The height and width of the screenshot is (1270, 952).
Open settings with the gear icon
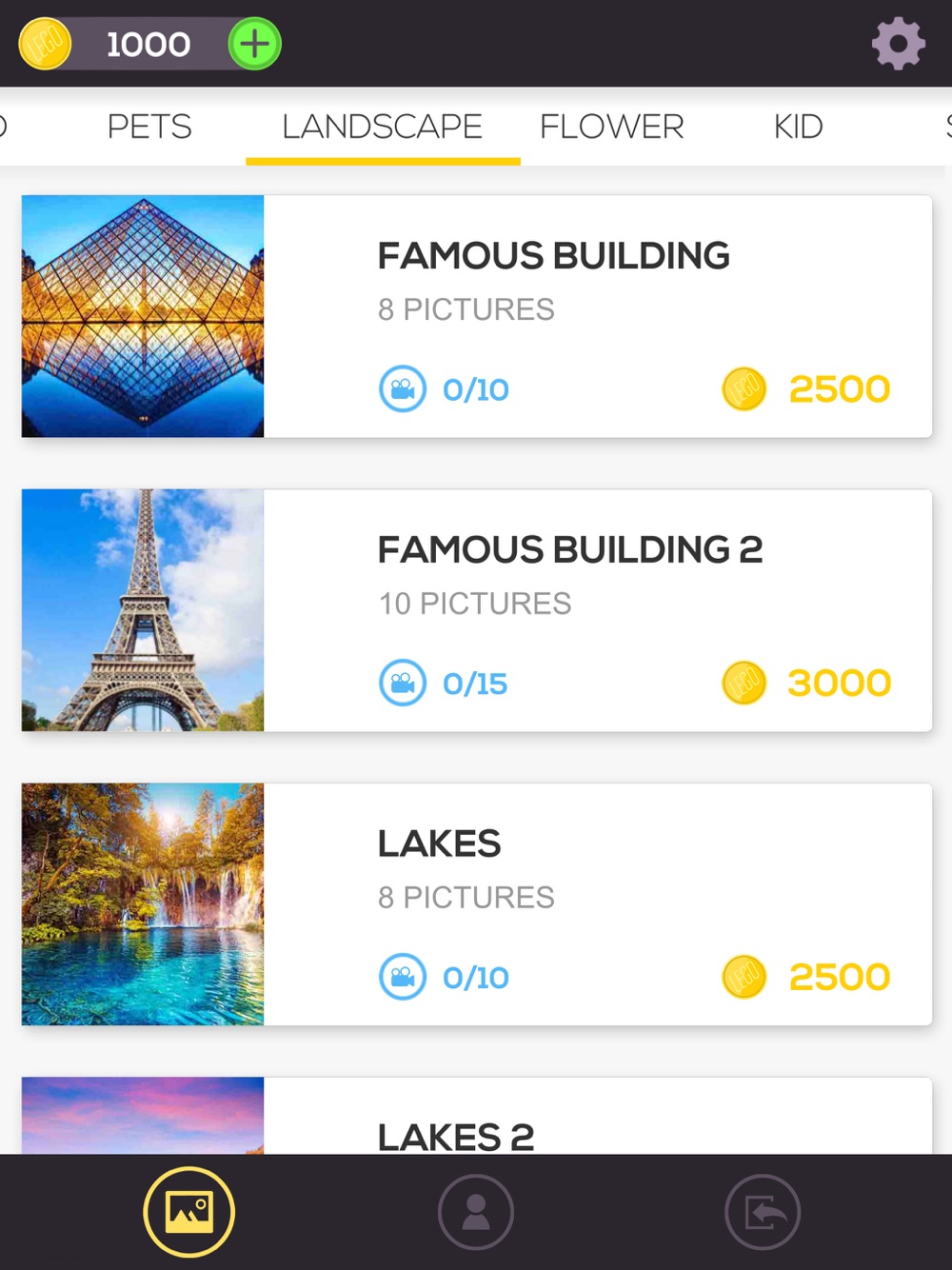899,44
